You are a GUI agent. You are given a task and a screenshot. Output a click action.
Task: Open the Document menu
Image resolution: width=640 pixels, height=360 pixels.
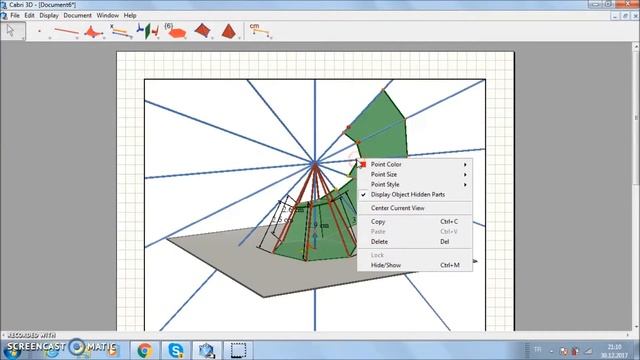click(77, 16)
